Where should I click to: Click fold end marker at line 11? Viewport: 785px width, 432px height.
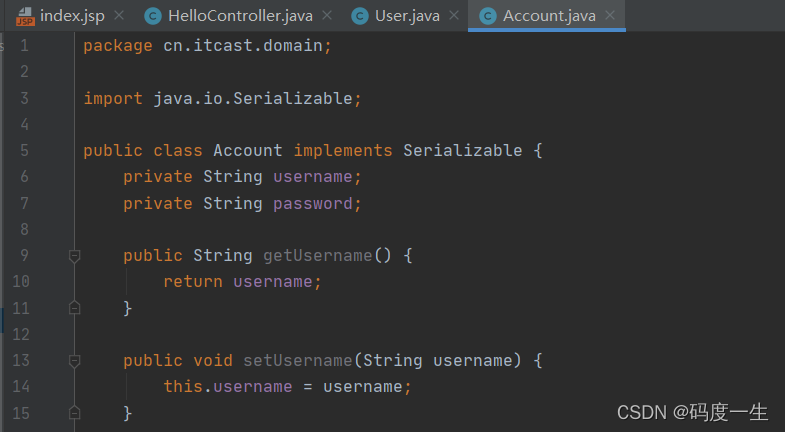click(74, 308)
